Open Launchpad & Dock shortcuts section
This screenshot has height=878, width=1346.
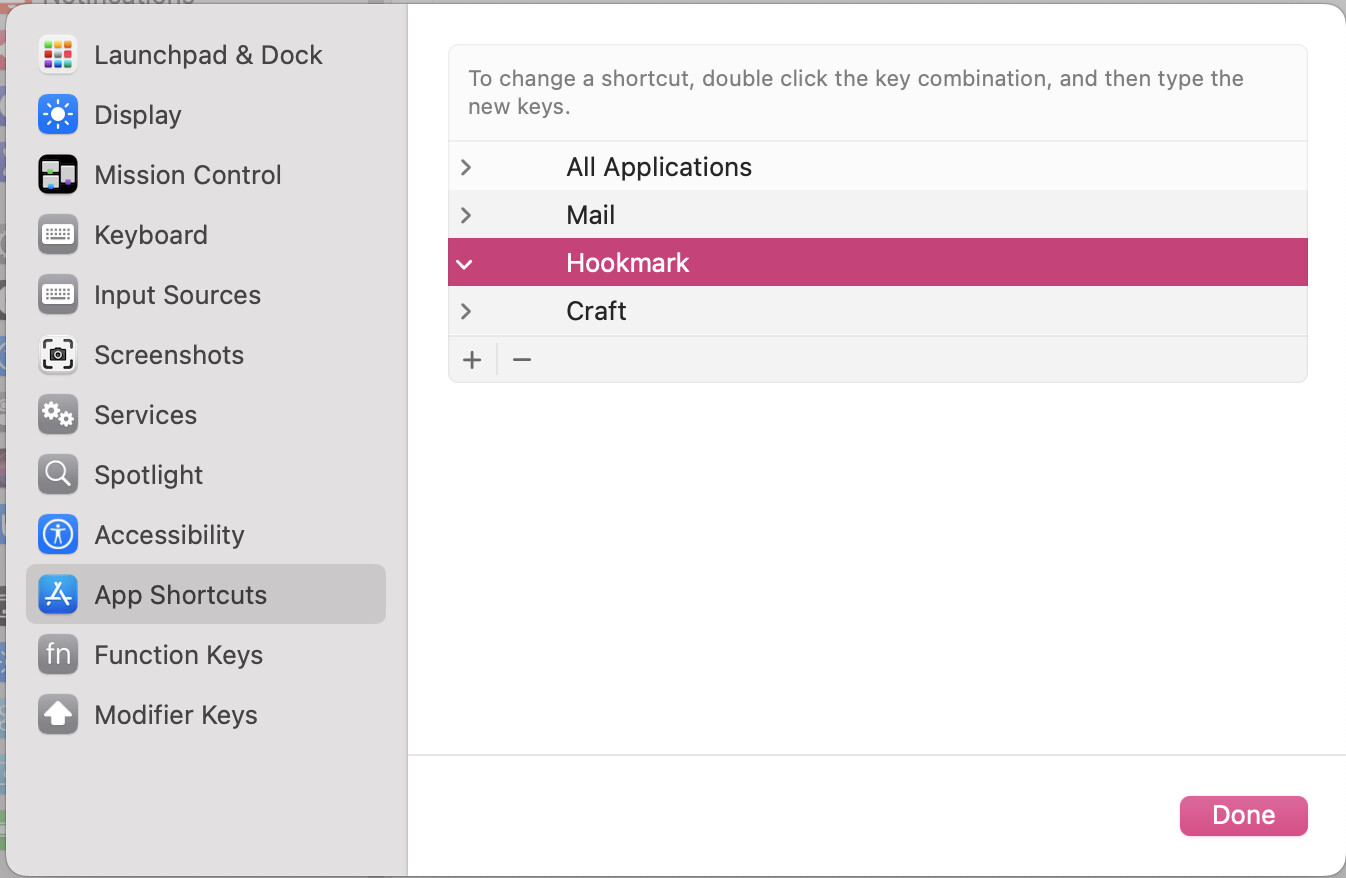coord(206,55)
